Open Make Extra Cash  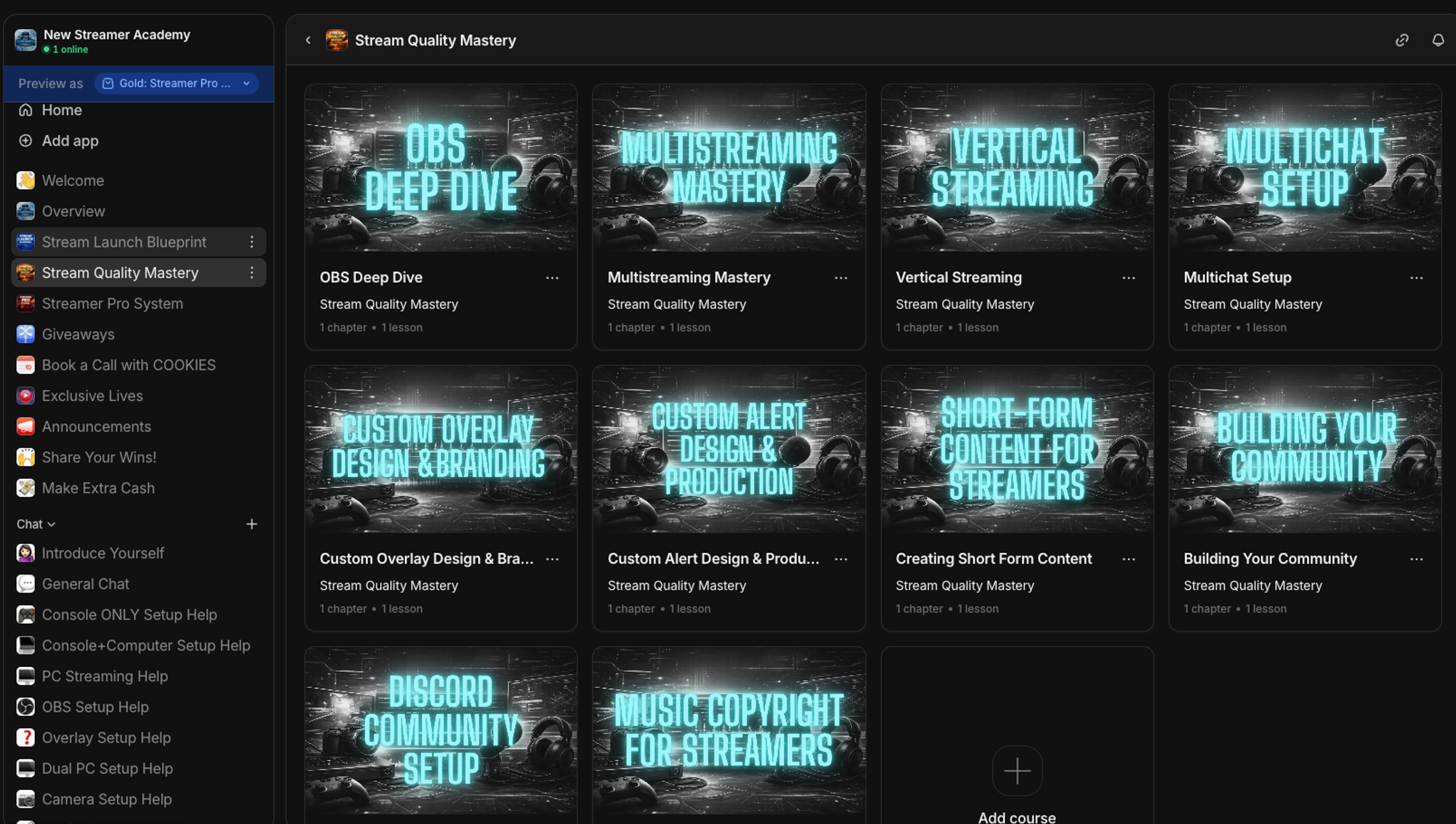[x=138, y=488]
